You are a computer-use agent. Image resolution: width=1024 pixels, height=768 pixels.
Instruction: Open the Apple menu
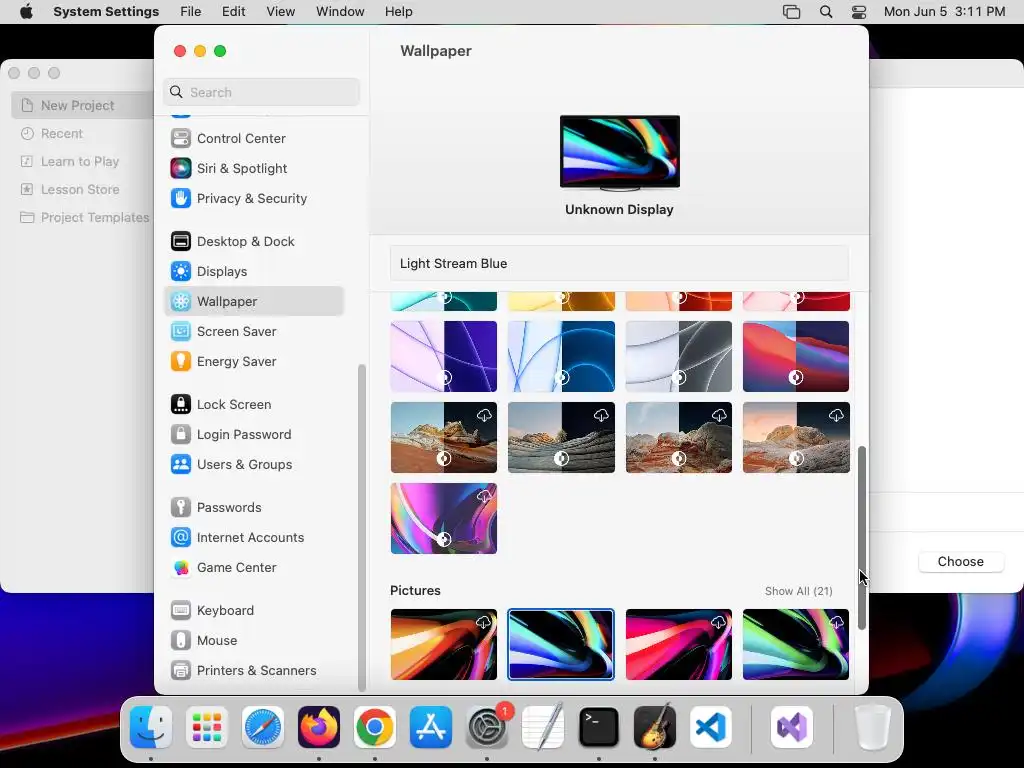[26, 12]
